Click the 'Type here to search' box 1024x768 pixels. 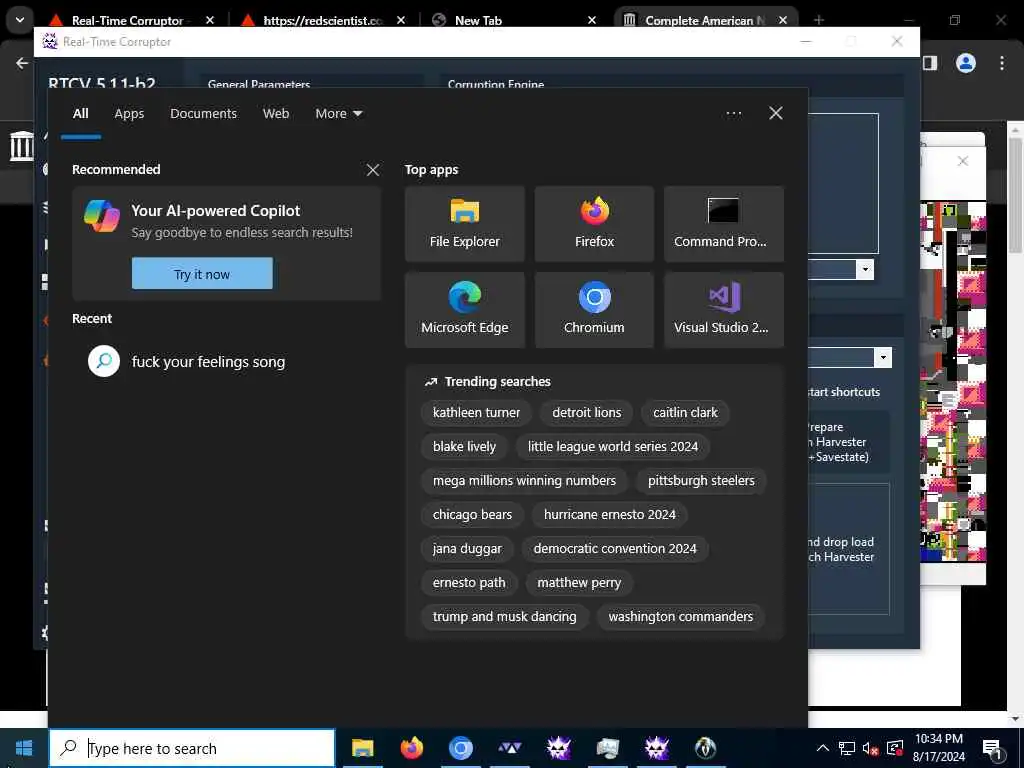(193, 748)
